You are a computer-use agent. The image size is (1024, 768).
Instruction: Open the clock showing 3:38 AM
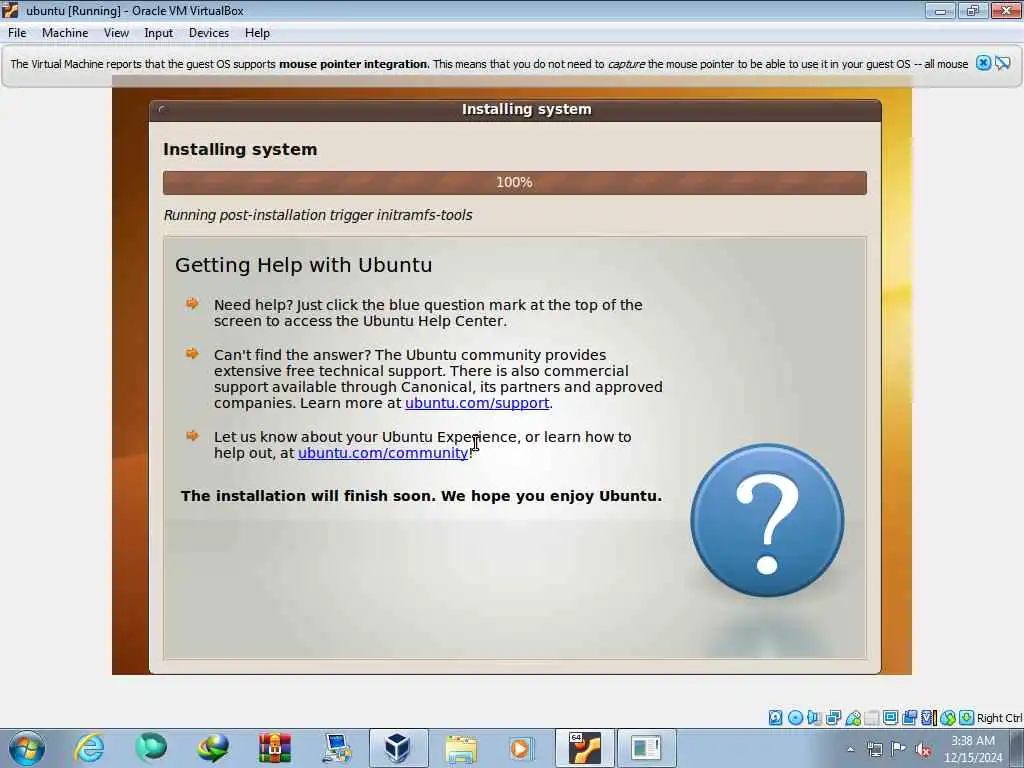coord(973,749)
